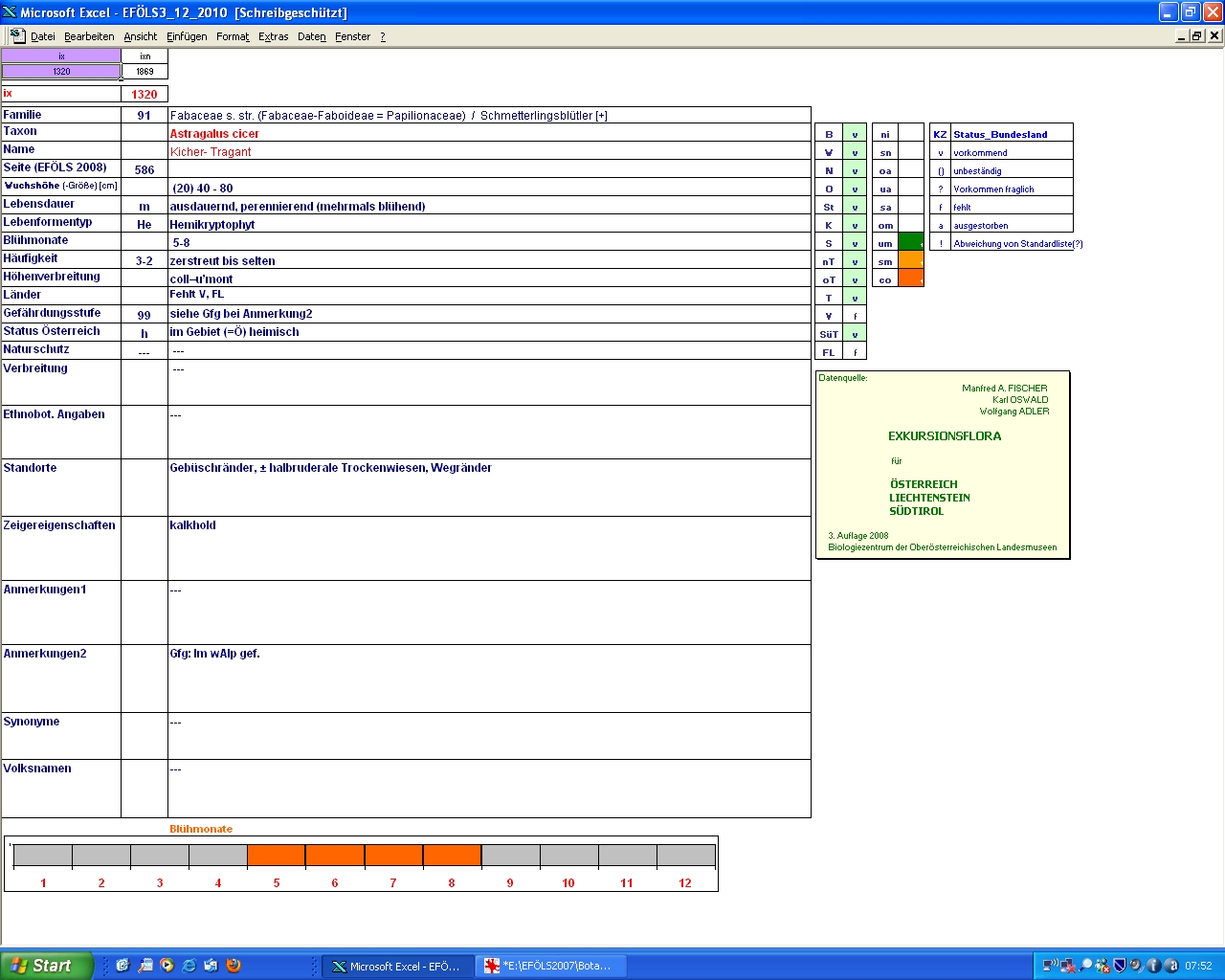The width and height of the screenshot is (1225, 980).
Task: Open the Bearbeiten menu
Action: (89, 36)
